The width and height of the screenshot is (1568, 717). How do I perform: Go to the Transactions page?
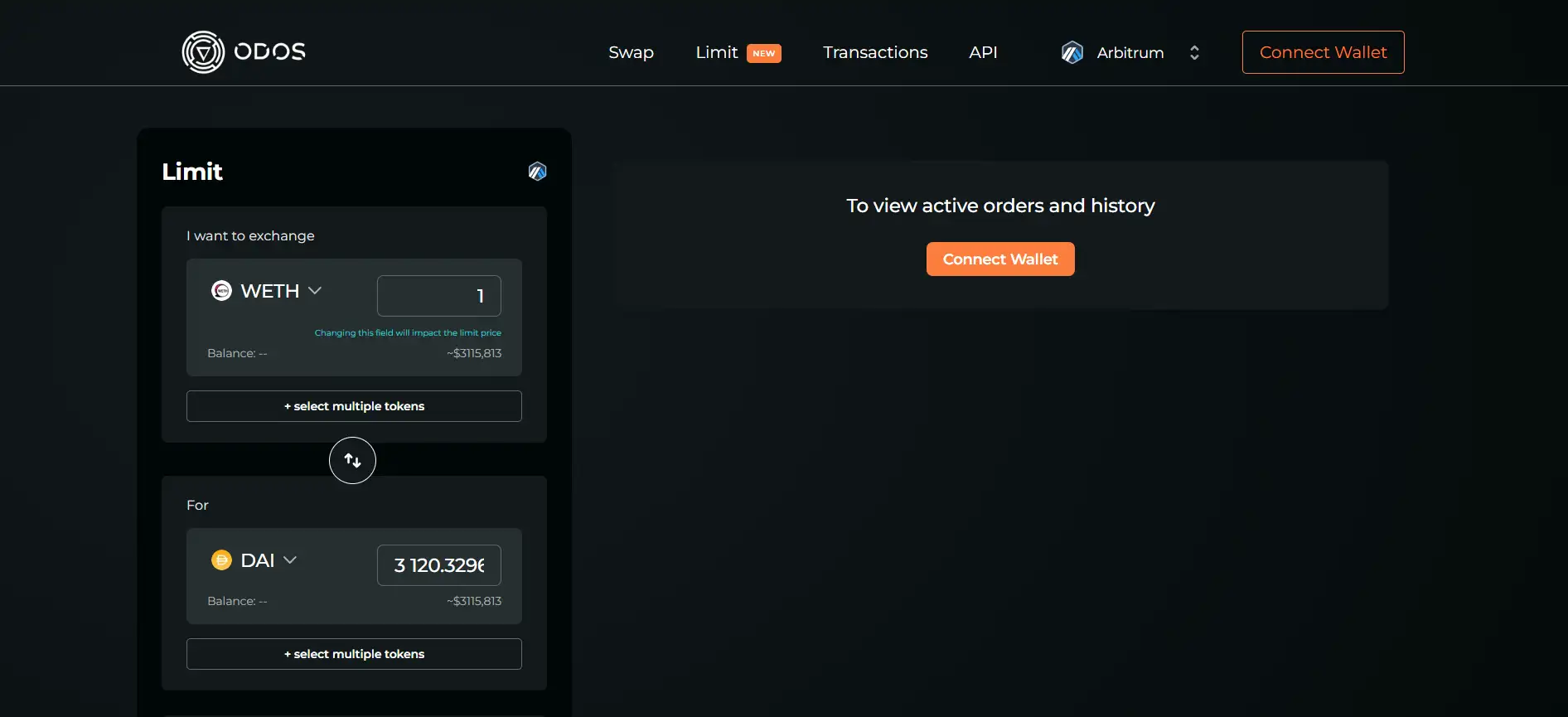coord(875,52)
